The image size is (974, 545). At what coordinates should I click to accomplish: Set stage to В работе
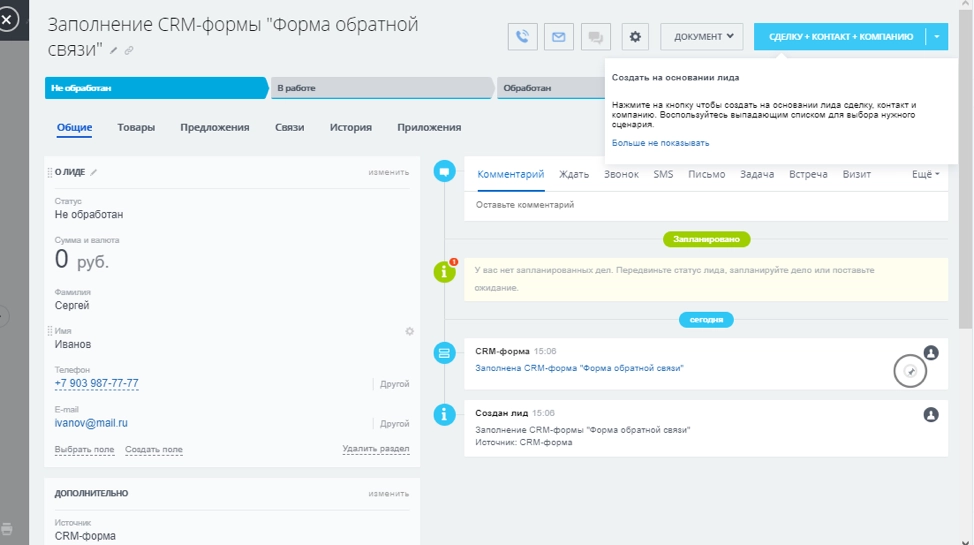coord(381,88)
